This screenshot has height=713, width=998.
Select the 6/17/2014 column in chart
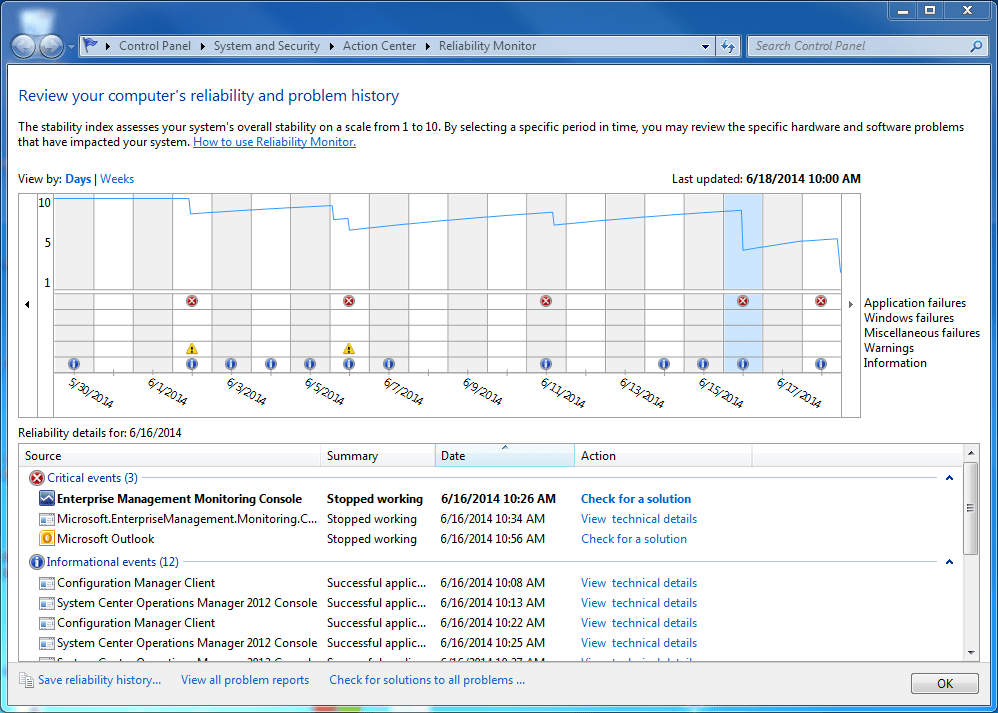pos(782,283)
